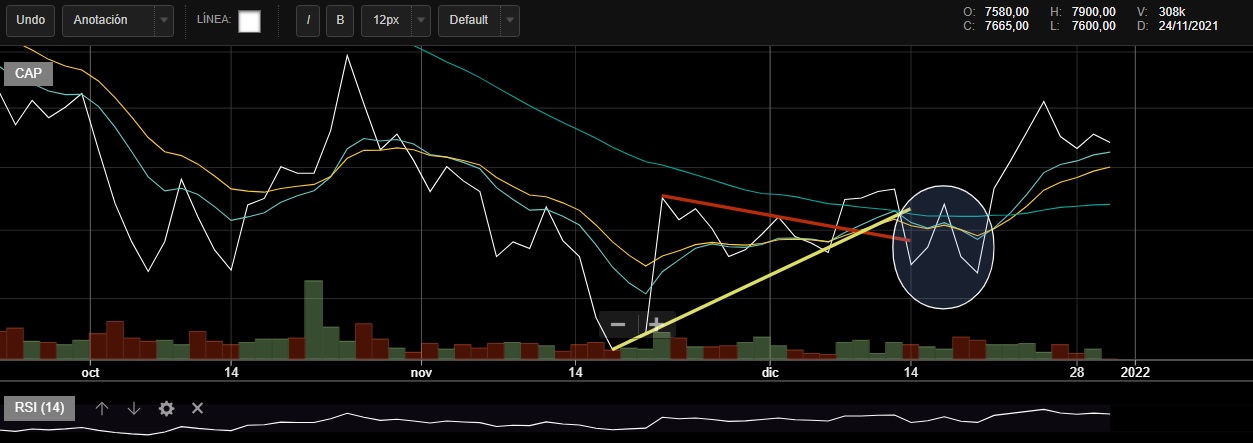This screenshot has width=1253, height=443.
Task: Select the RSI (14) indicator label
Action: pyautogui.click(x=40, y=408)
